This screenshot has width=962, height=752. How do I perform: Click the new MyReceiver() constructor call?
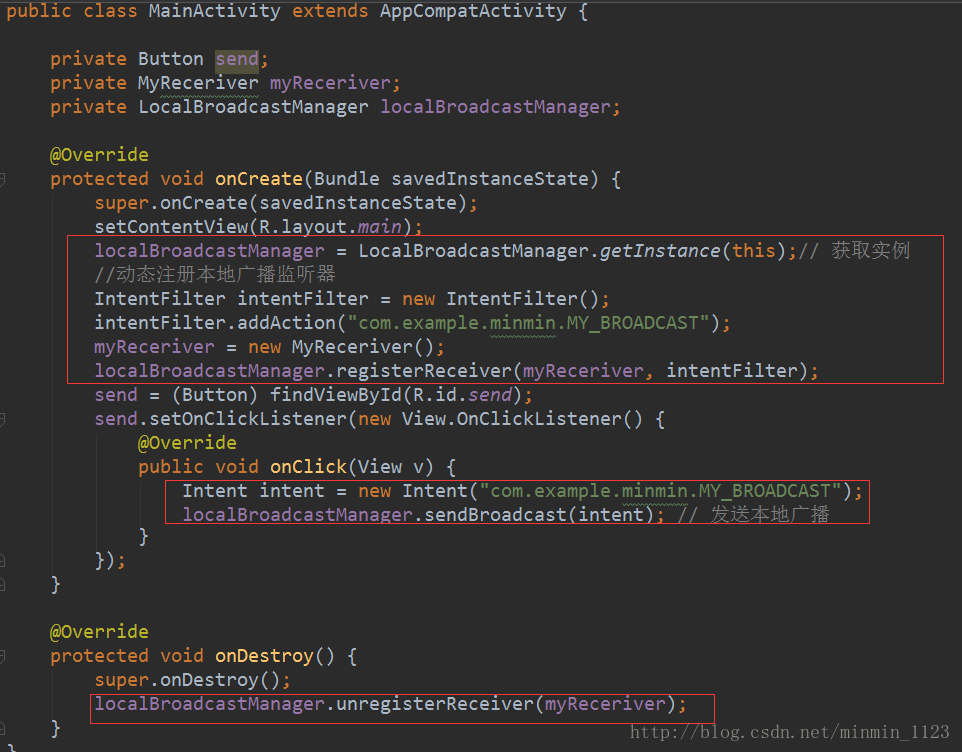pos(341,347)
